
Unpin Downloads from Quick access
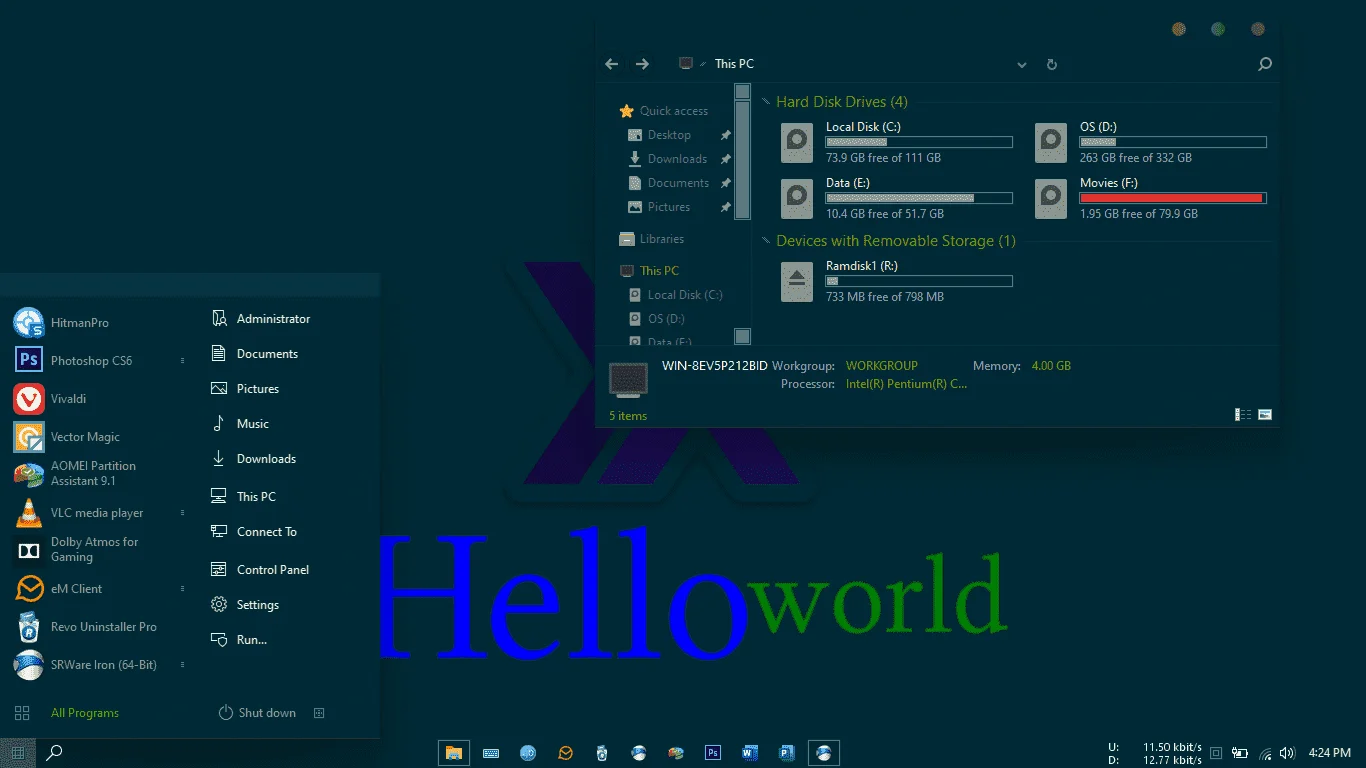click(726, 159)
